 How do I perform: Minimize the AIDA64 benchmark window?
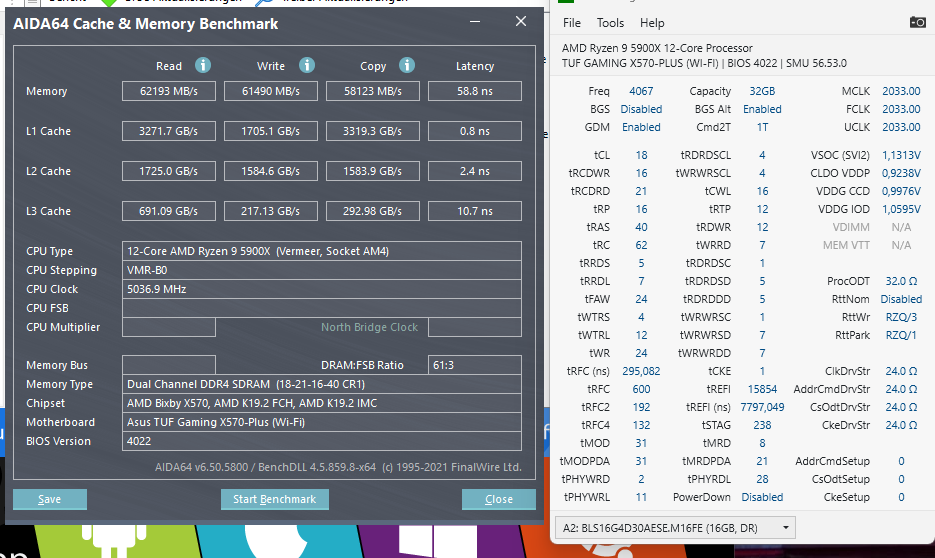475,21
